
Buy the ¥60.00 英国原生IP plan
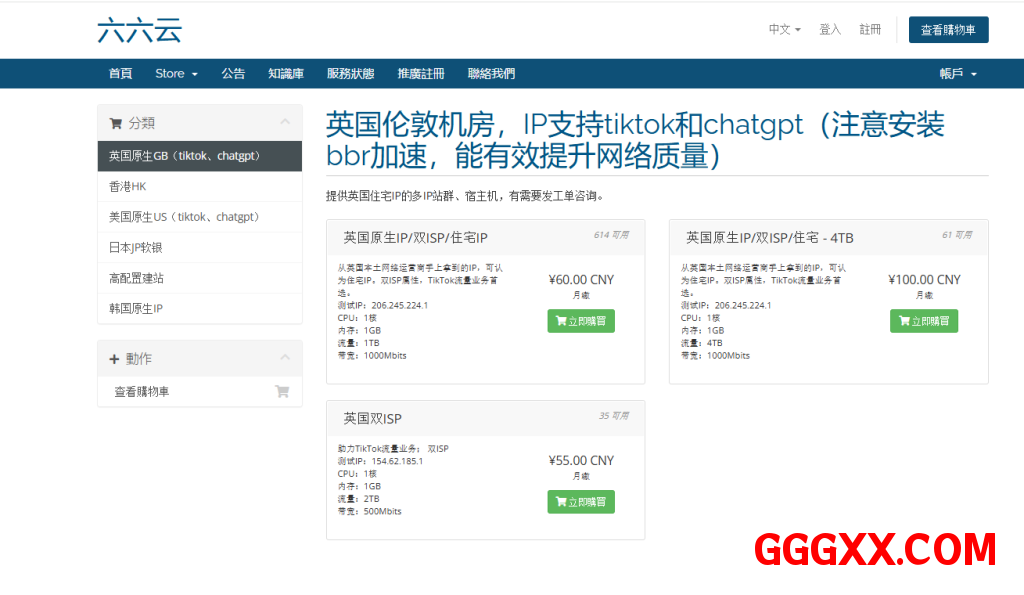(581, 321)
